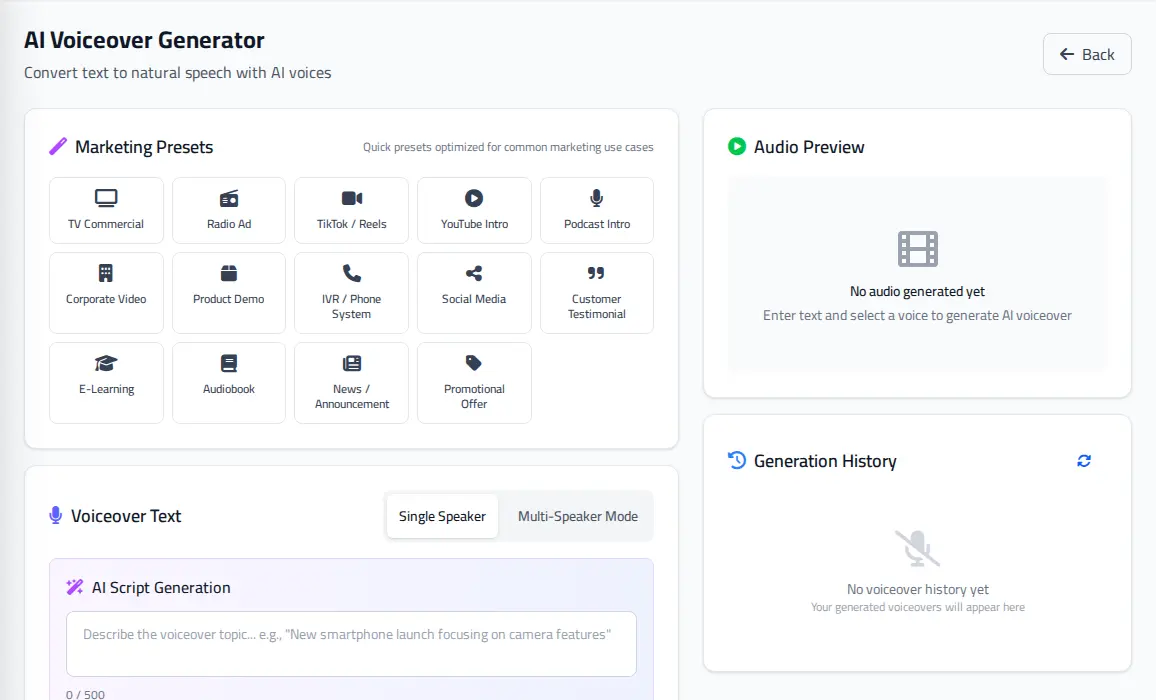This screenshot has width=1156, height=700.
Task: Apply the Customer Testimonial preset
Action: pyautogui.click(x=596, y=292)
